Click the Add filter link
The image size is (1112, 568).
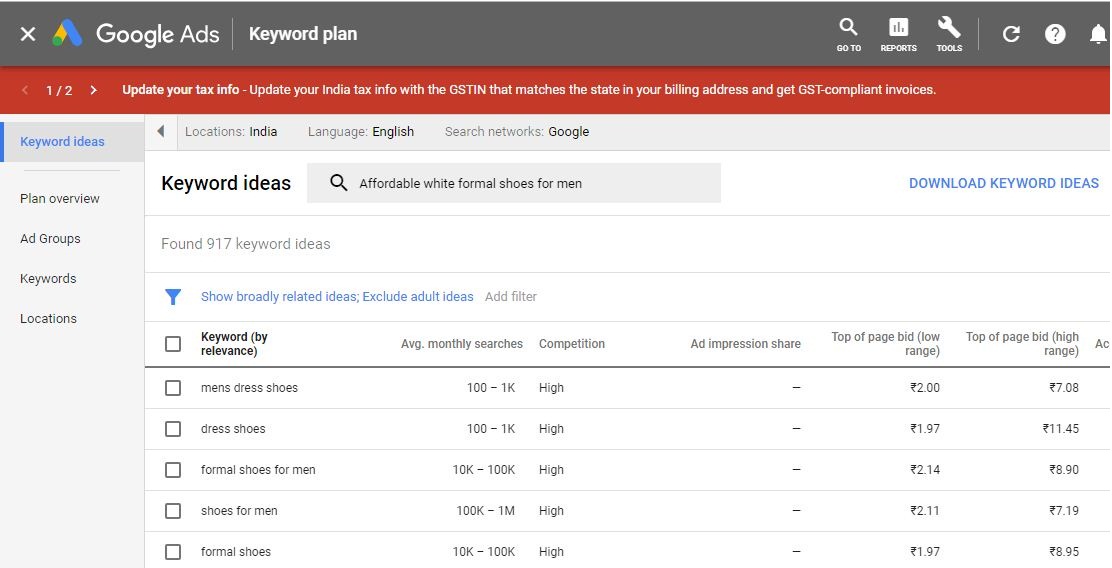click(510, 297)
